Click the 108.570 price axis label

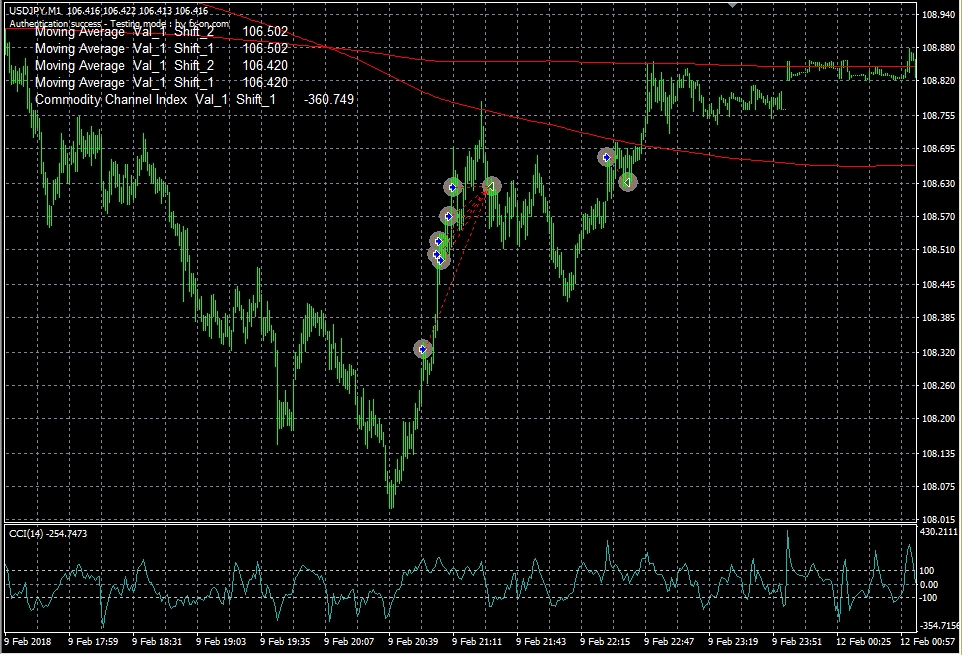[939, 216]
